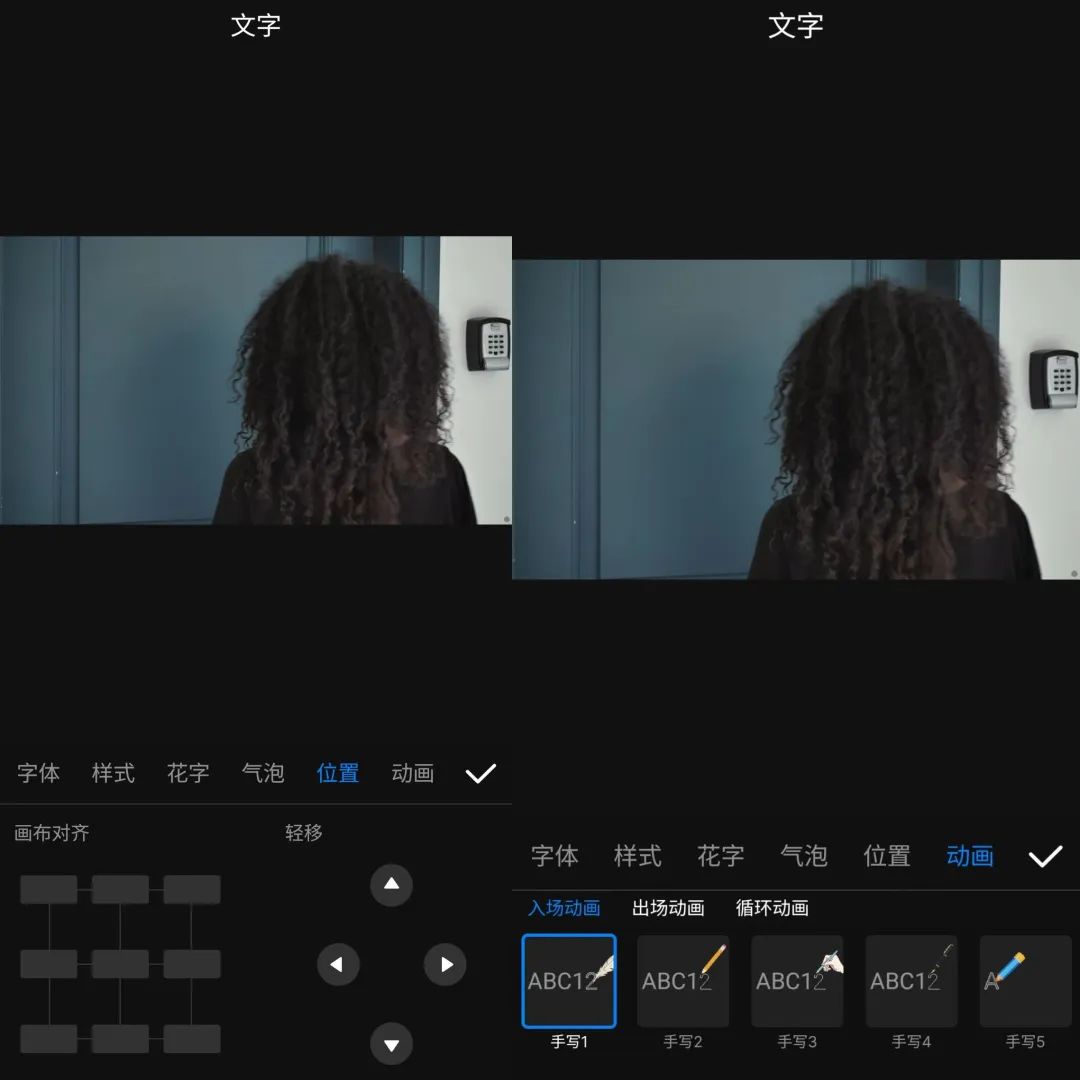The width and height of the screenshot is (1080, 1080).
Task: Select the 手写1 animation preset
Action: [x=569, y=981]
